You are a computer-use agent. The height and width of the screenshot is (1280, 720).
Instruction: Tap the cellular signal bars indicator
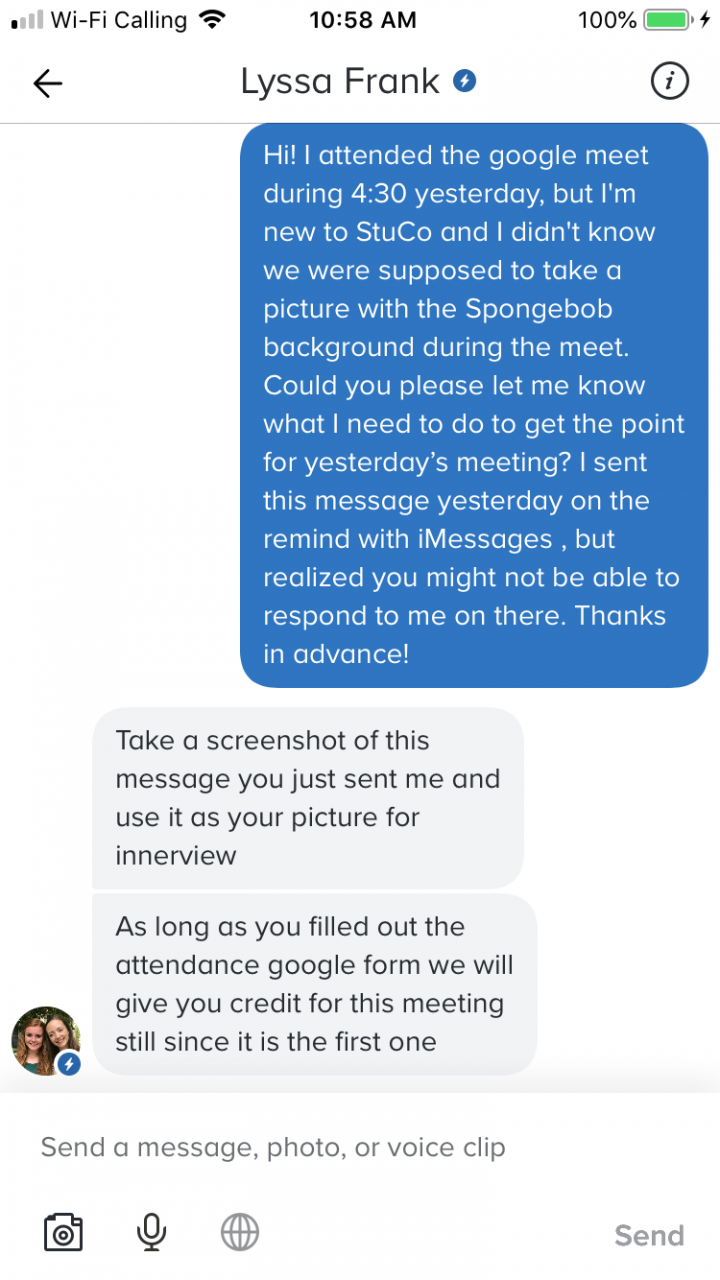[27, 19]
